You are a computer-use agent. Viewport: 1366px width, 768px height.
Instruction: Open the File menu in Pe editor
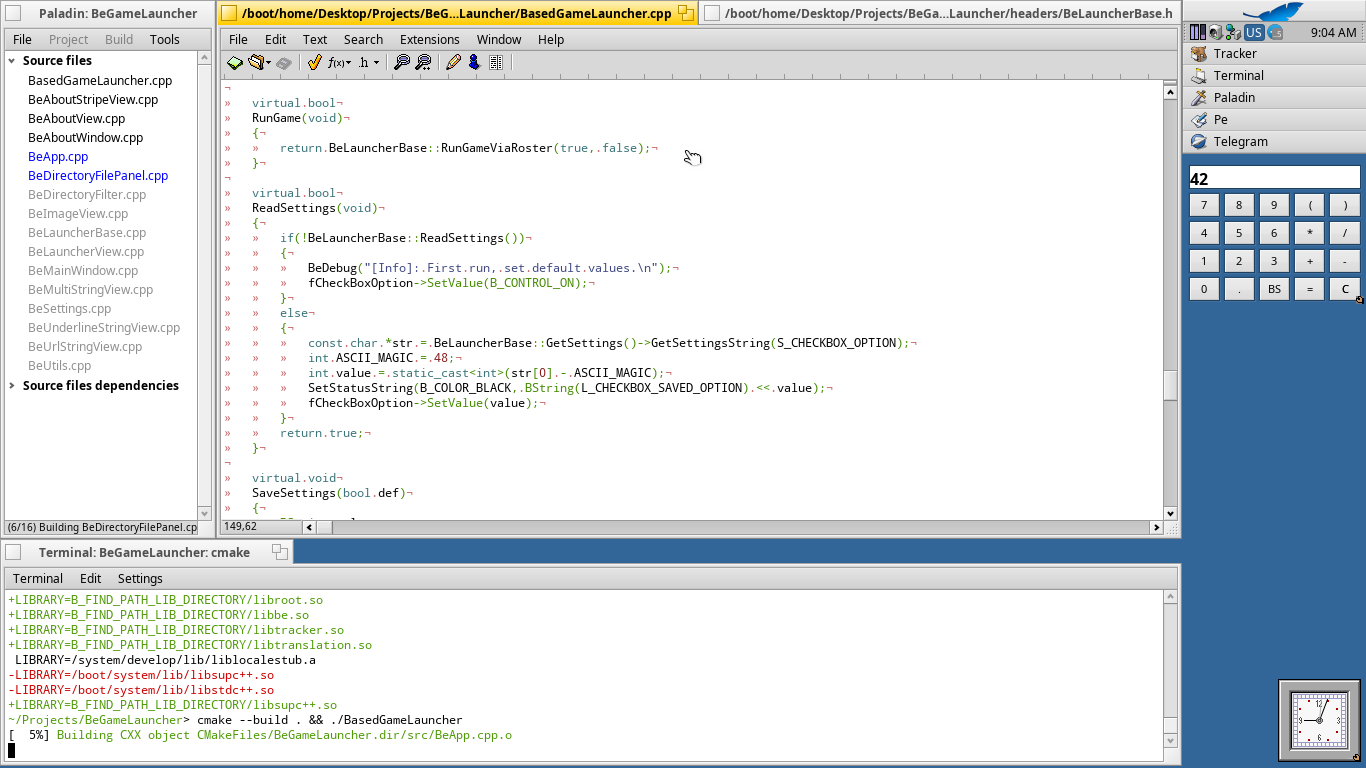238,40
